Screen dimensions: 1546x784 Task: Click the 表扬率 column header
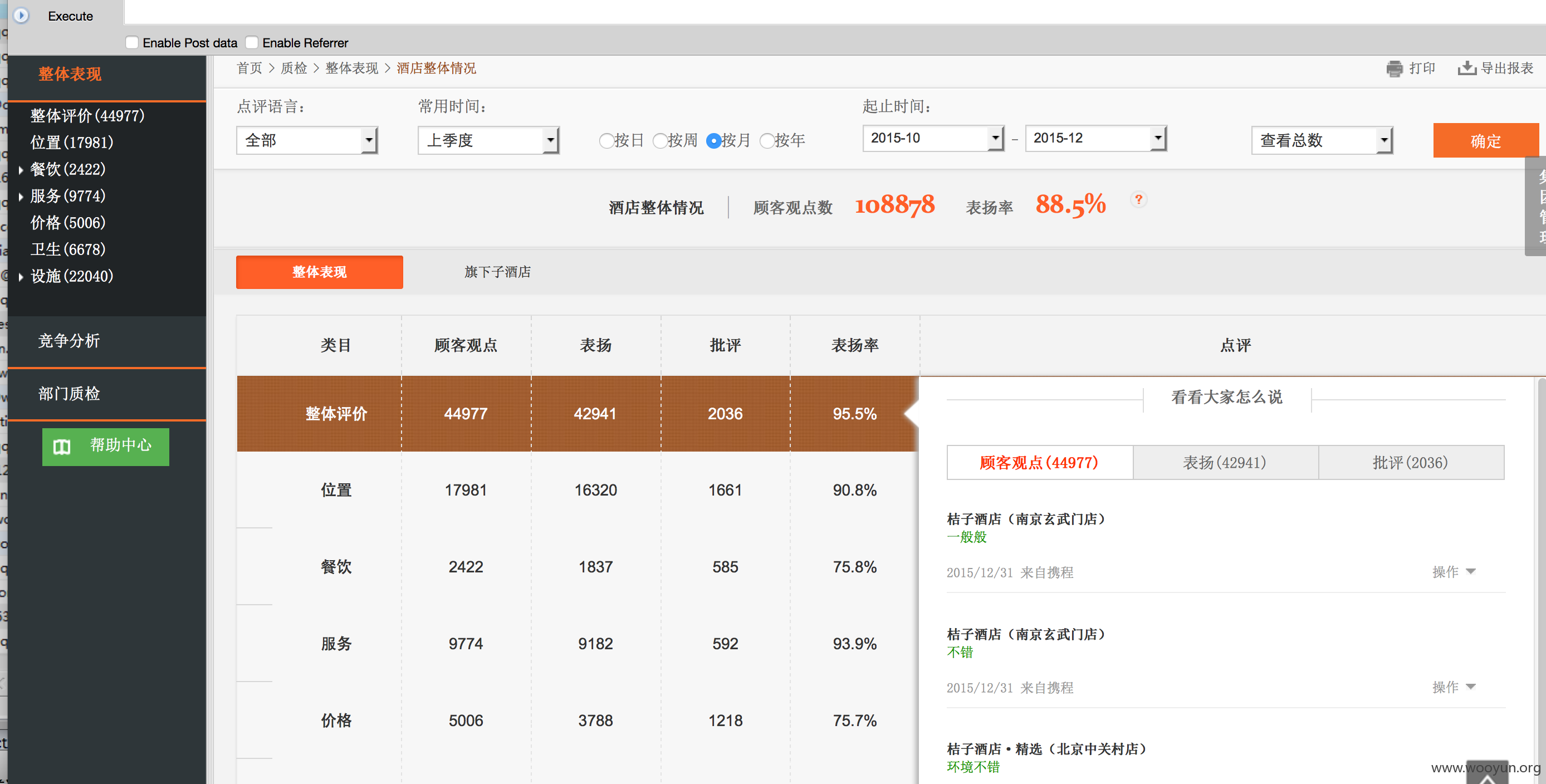tap(855, 346)
